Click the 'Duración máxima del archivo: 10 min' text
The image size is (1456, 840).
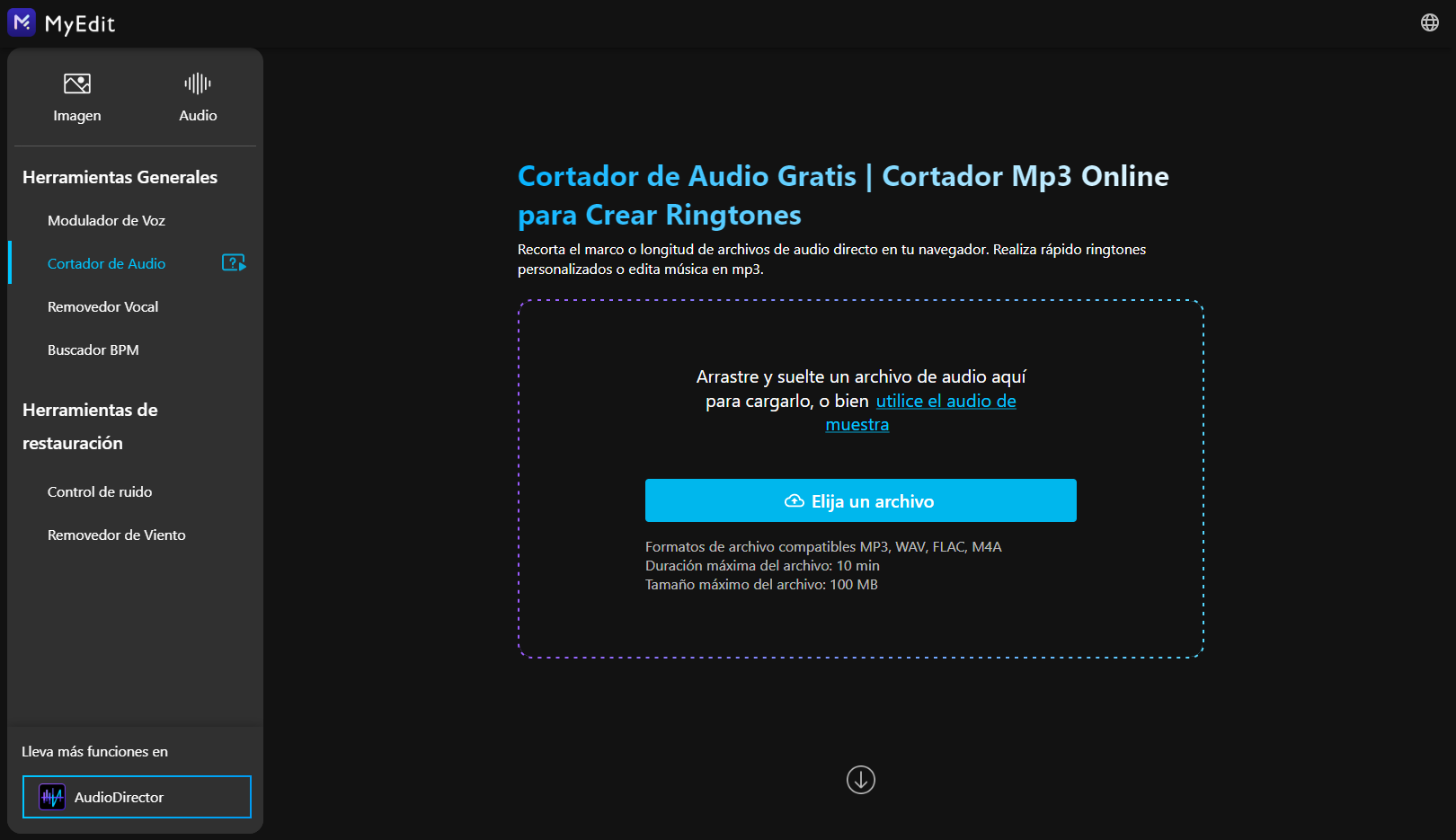762,565
